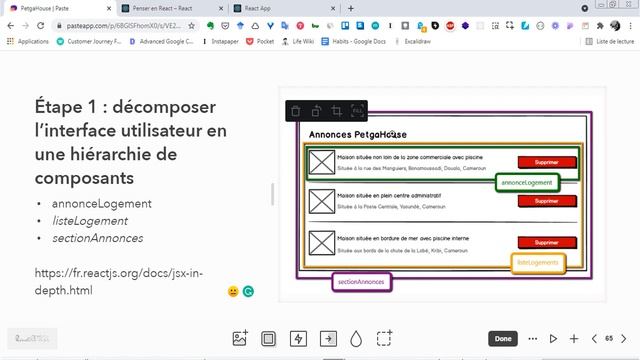This screenshot has width=640, height=360.
Task: Click the green Grammarly icon
Action: tap(248, 291)
